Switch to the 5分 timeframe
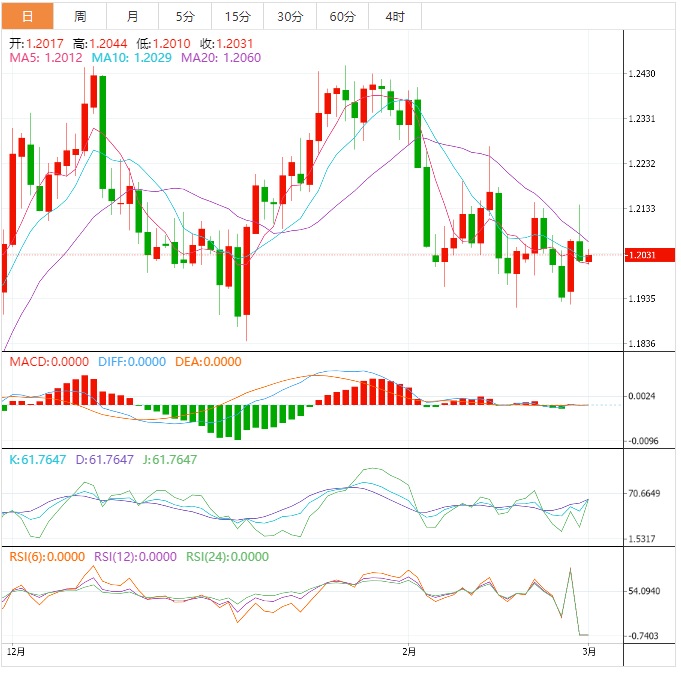This screenshot has width=681, height=675. pos(185,16)
